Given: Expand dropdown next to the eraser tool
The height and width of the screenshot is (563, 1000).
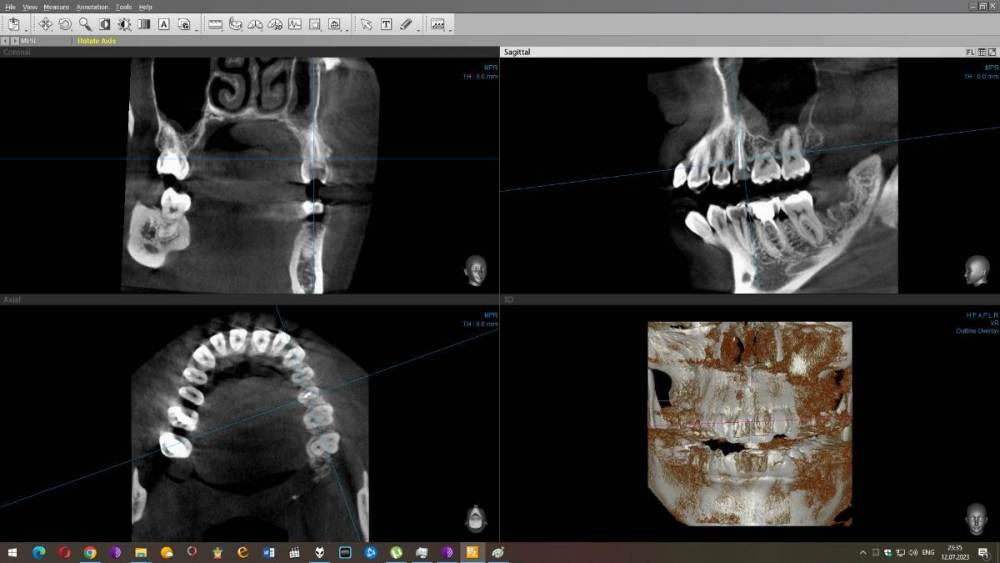Looking at the screenshot, I should point(418,29).
